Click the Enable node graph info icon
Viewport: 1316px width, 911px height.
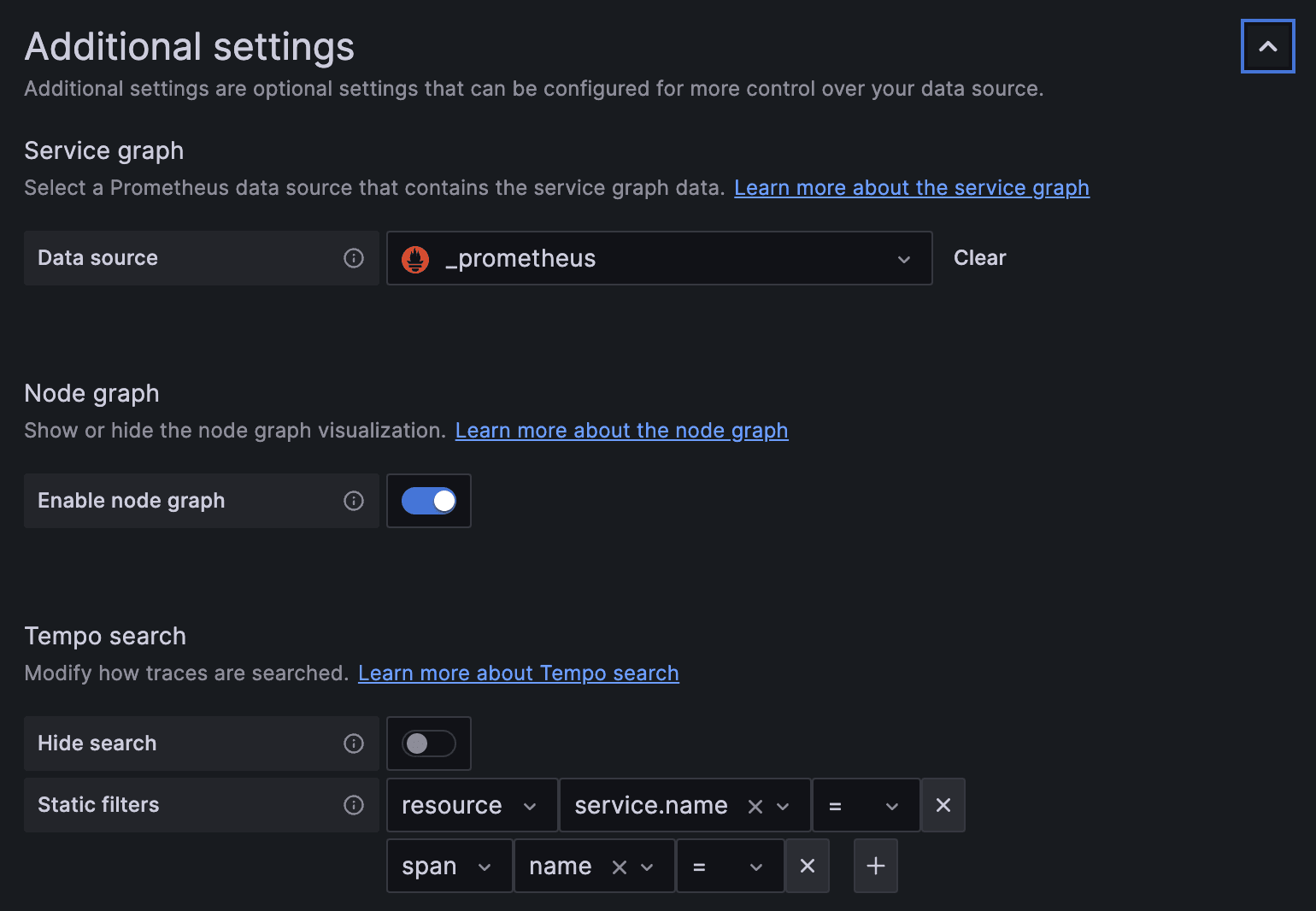tap(353, 501)
